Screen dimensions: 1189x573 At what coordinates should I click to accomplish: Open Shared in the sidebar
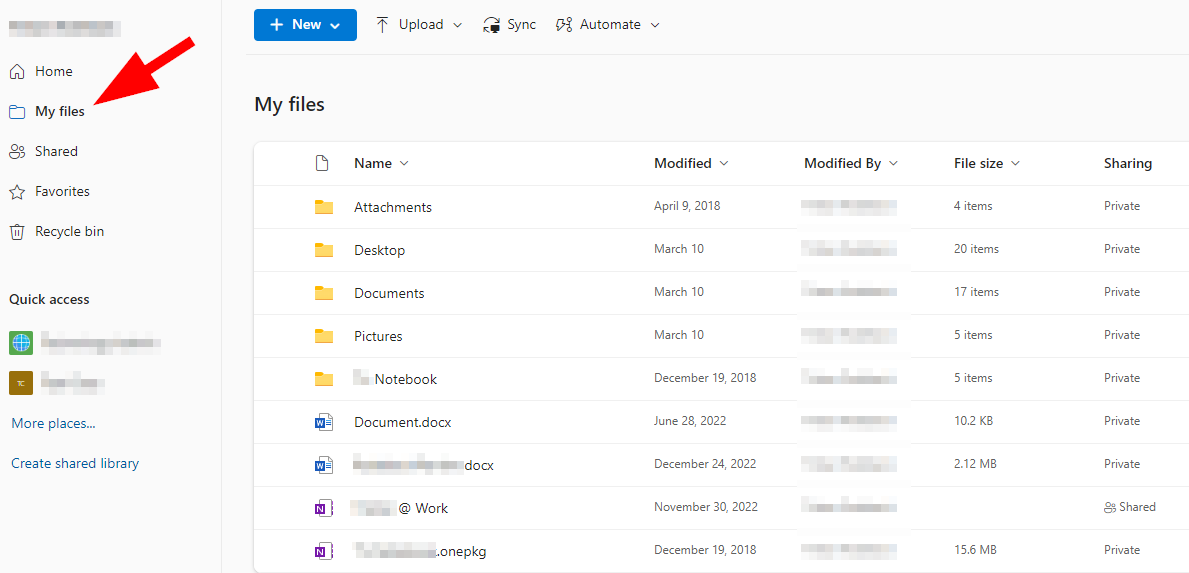[56, 152]
